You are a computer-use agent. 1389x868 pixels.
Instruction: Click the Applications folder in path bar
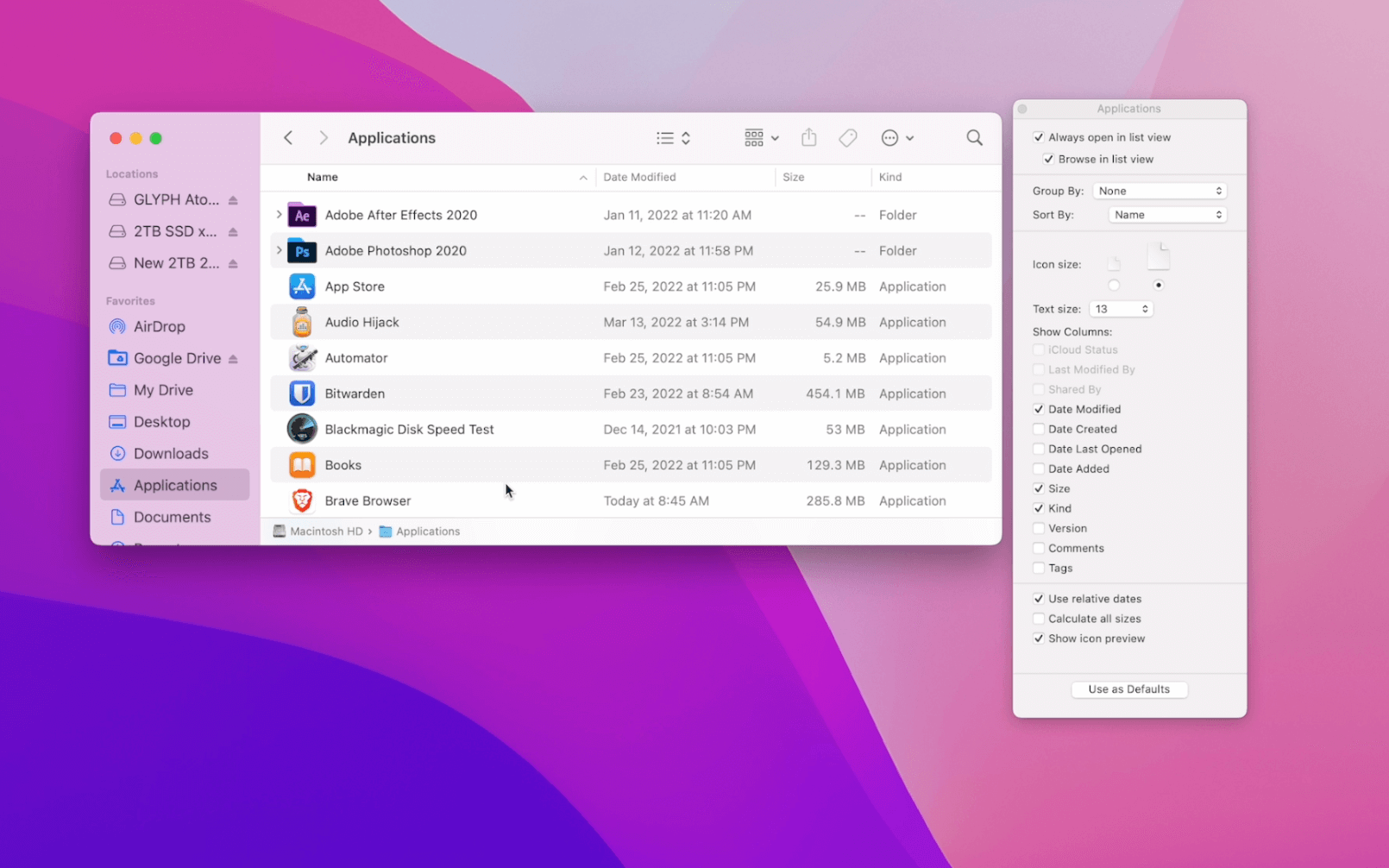pyautogui.click(x=420, y=531)
